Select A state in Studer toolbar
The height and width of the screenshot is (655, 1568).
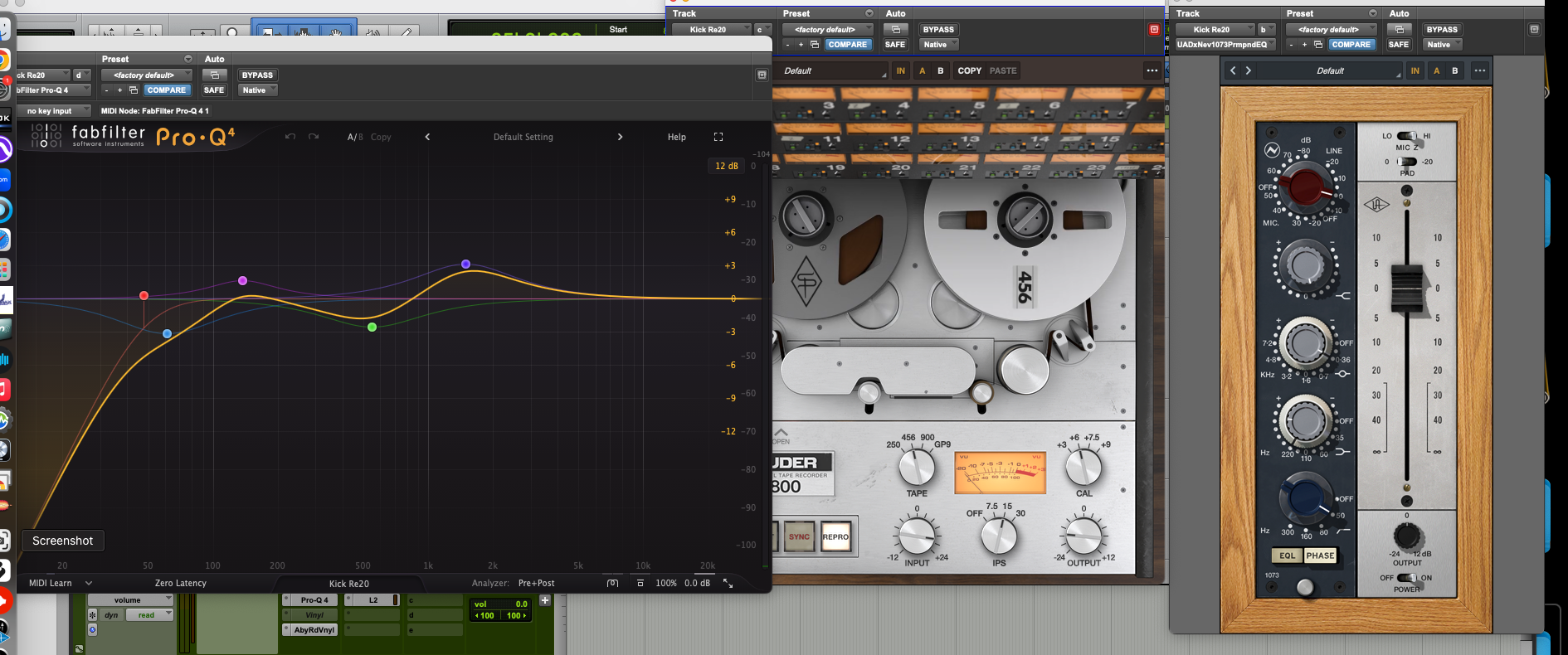click(x=923, y=70)
